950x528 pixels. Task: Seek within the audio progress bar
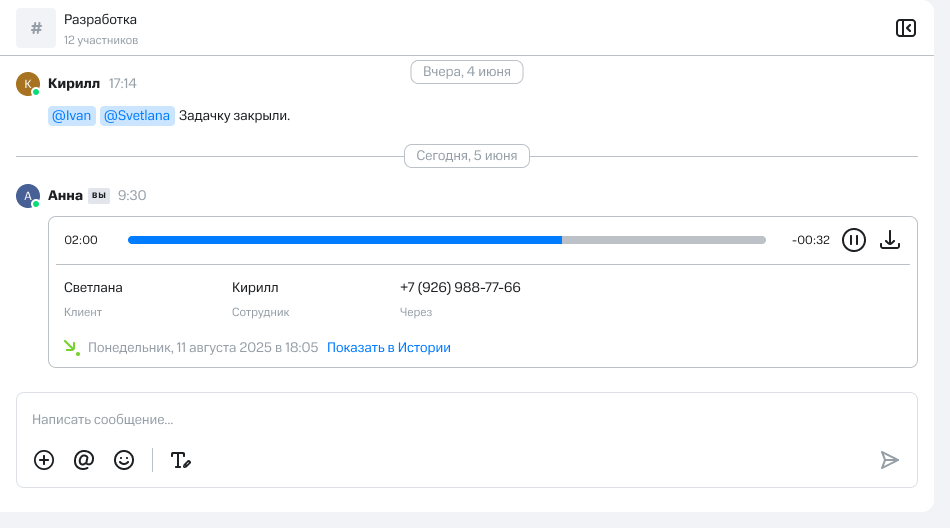[x=446, y=240]
